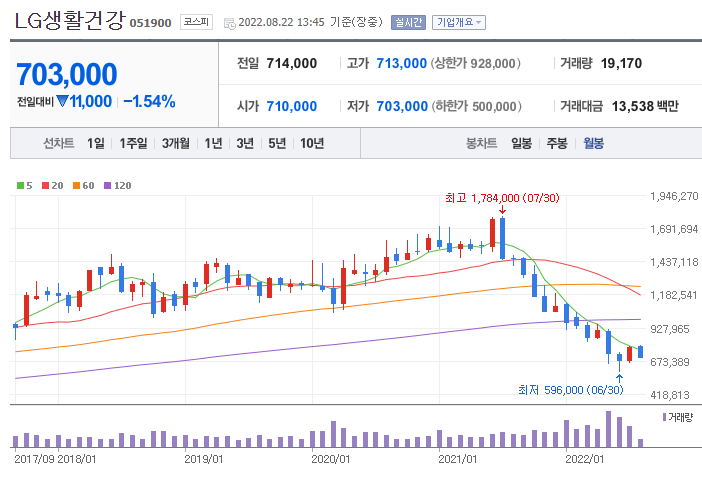Click the clock calendar icon beside the date

(229, 23)
